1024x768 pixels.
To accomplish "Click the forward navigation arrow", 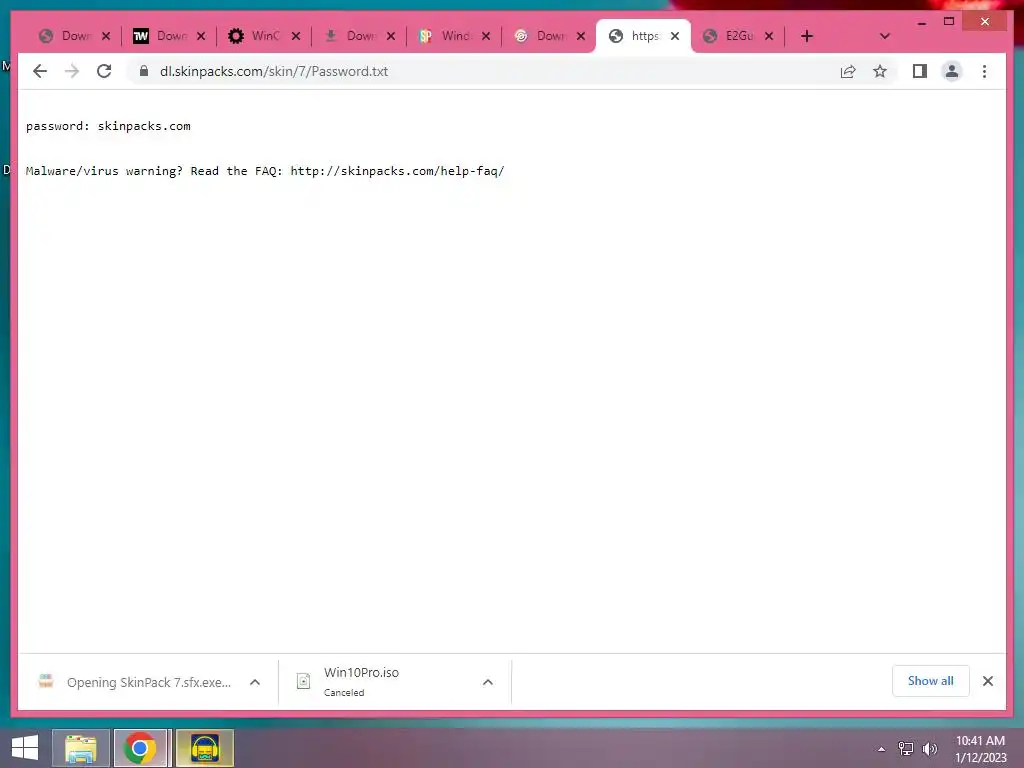I will click(72, 71).
